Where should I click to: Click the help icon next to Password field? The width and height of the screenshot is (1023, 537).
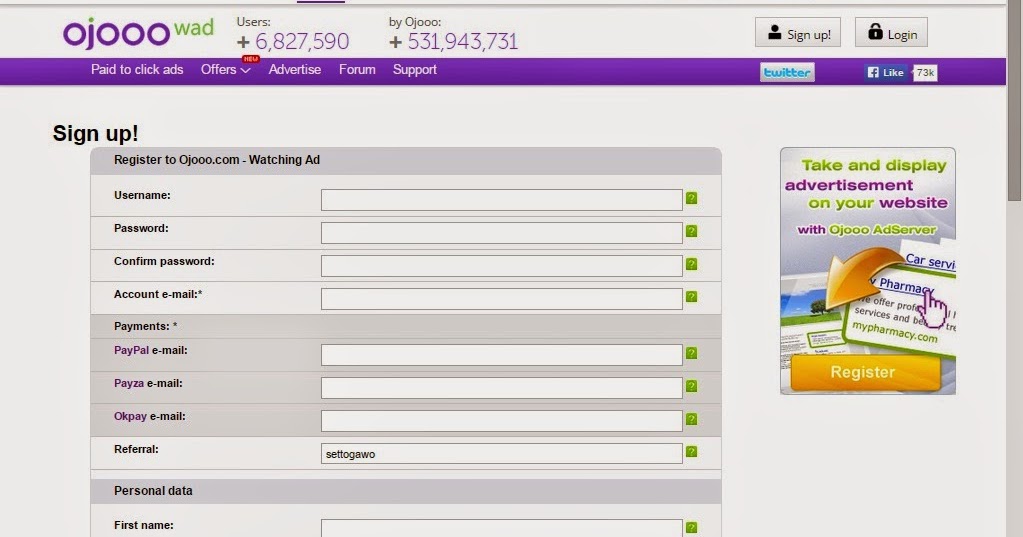click(692, 231)
